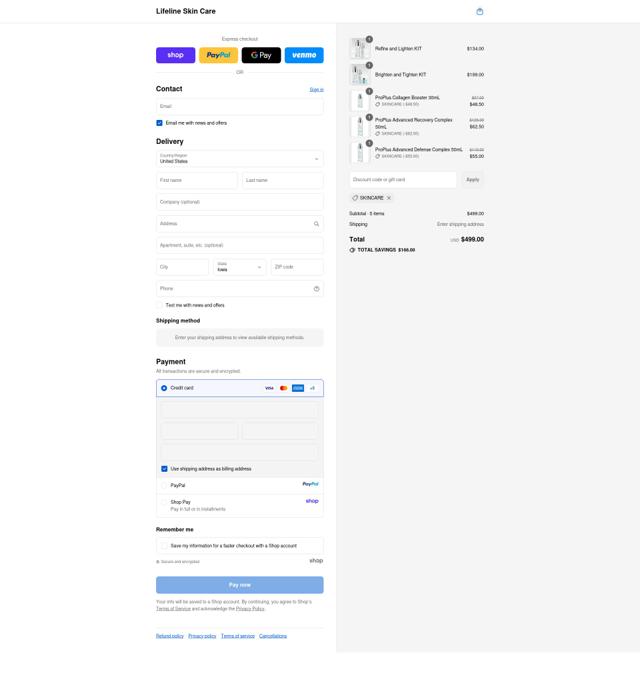640x679 pixels.
Task: Select the Shop Pay payment radio button
Action: point(164,502)
